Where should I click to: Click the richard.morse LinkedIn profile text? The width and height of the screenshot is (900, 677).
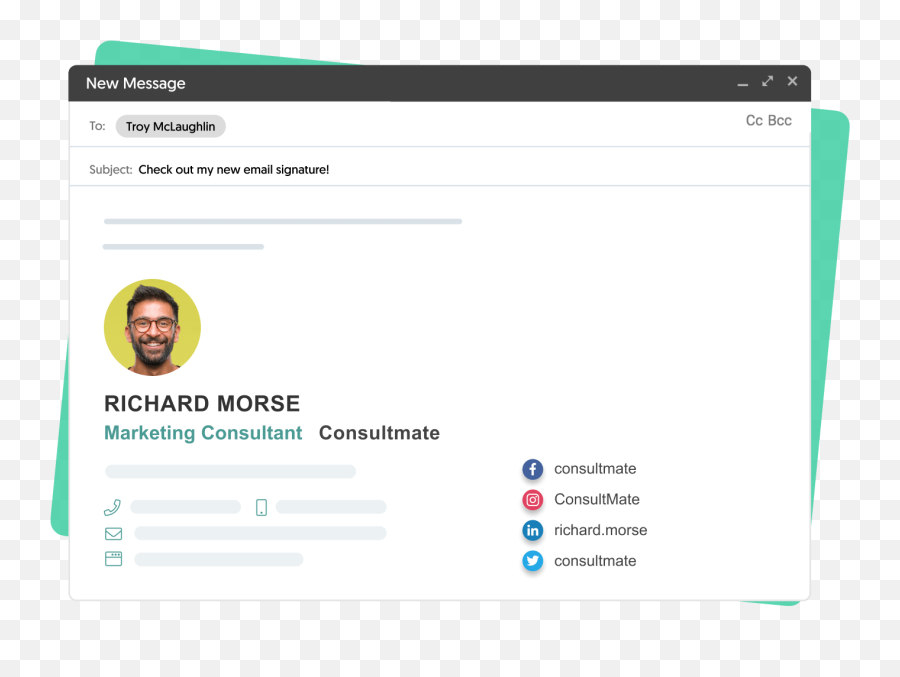pyautogui.click(x=600, y=530)
